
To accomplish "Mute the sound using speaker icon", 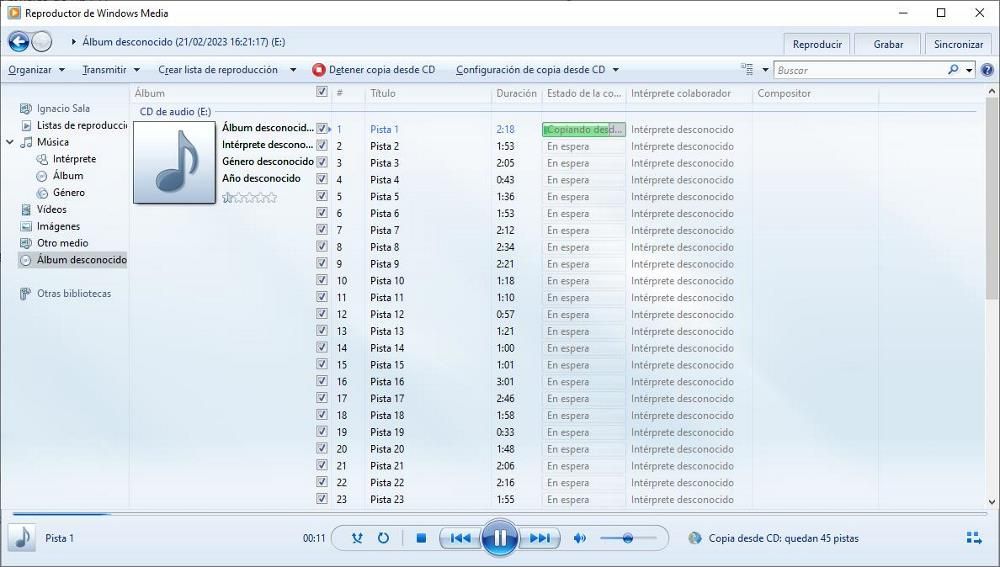I will click(580, 538).
